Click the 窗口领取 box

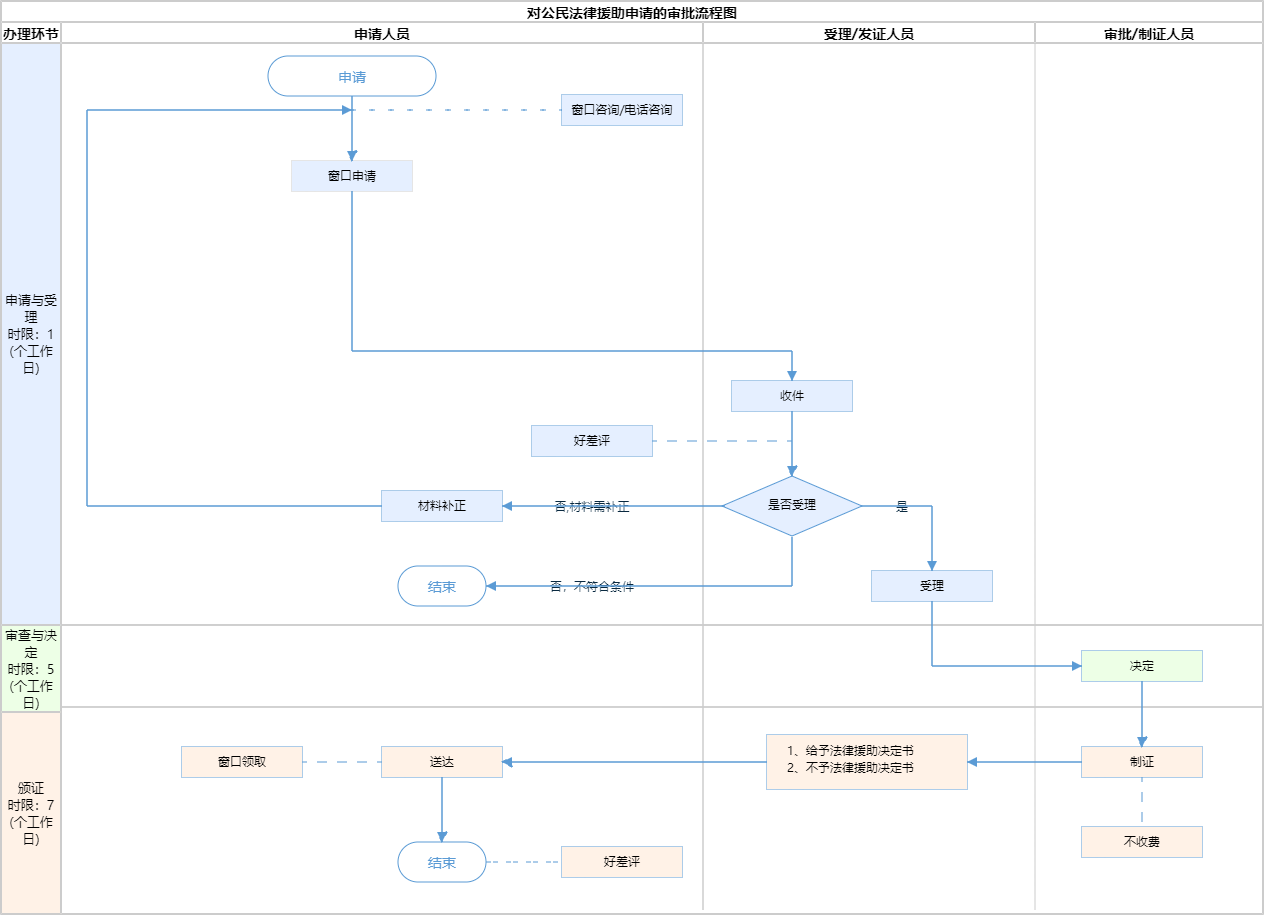click(x=241, y=762)
